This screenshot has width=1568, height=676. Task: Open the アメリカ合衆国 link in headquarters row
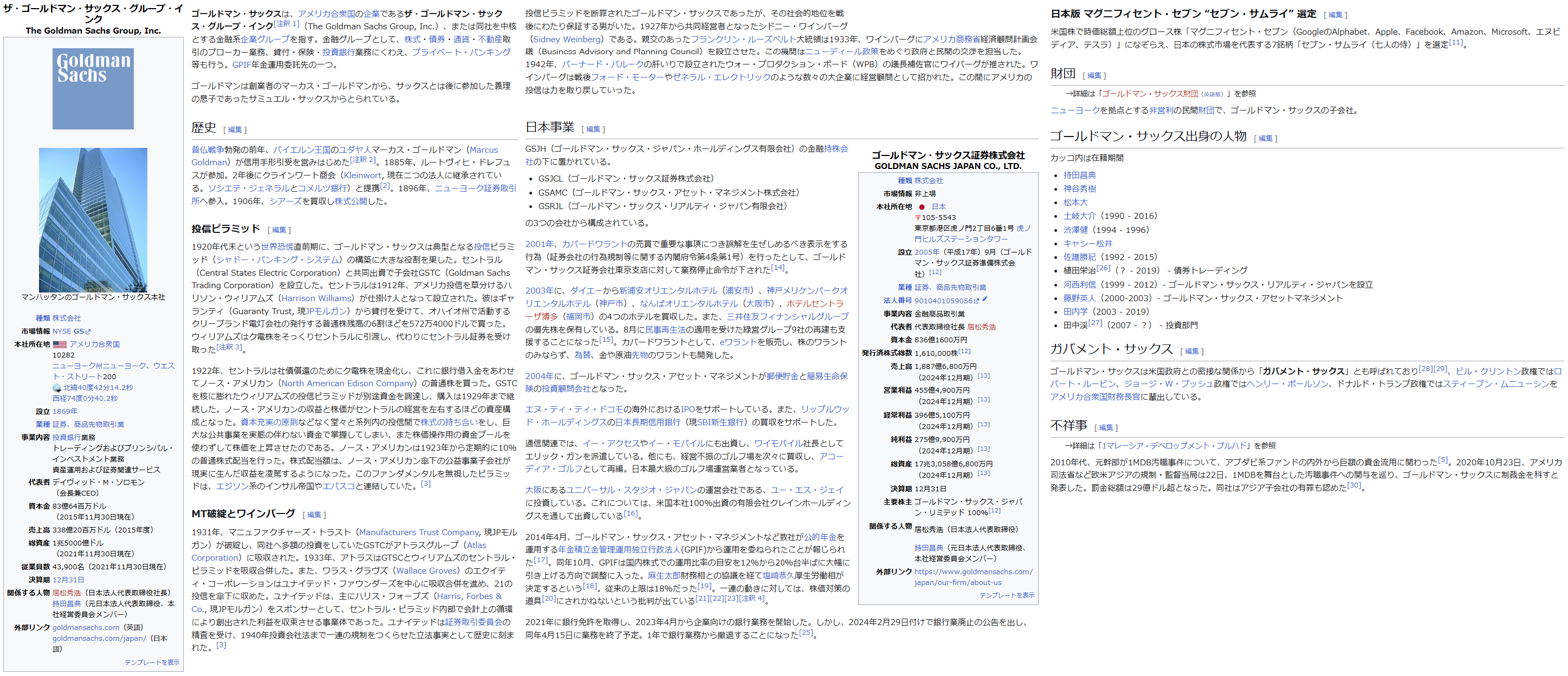pyautogui.click(x=94, y=344)
